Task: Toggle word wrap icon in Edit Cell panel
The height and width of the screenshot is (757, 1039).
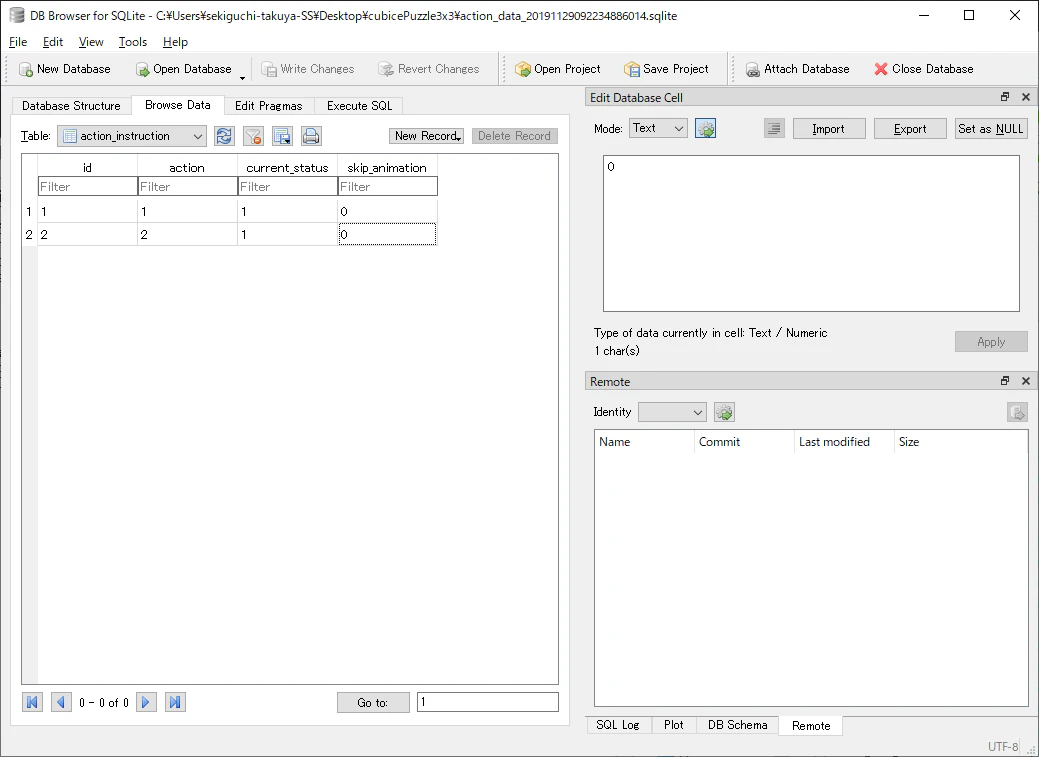Action: click(x=774, y=129)
